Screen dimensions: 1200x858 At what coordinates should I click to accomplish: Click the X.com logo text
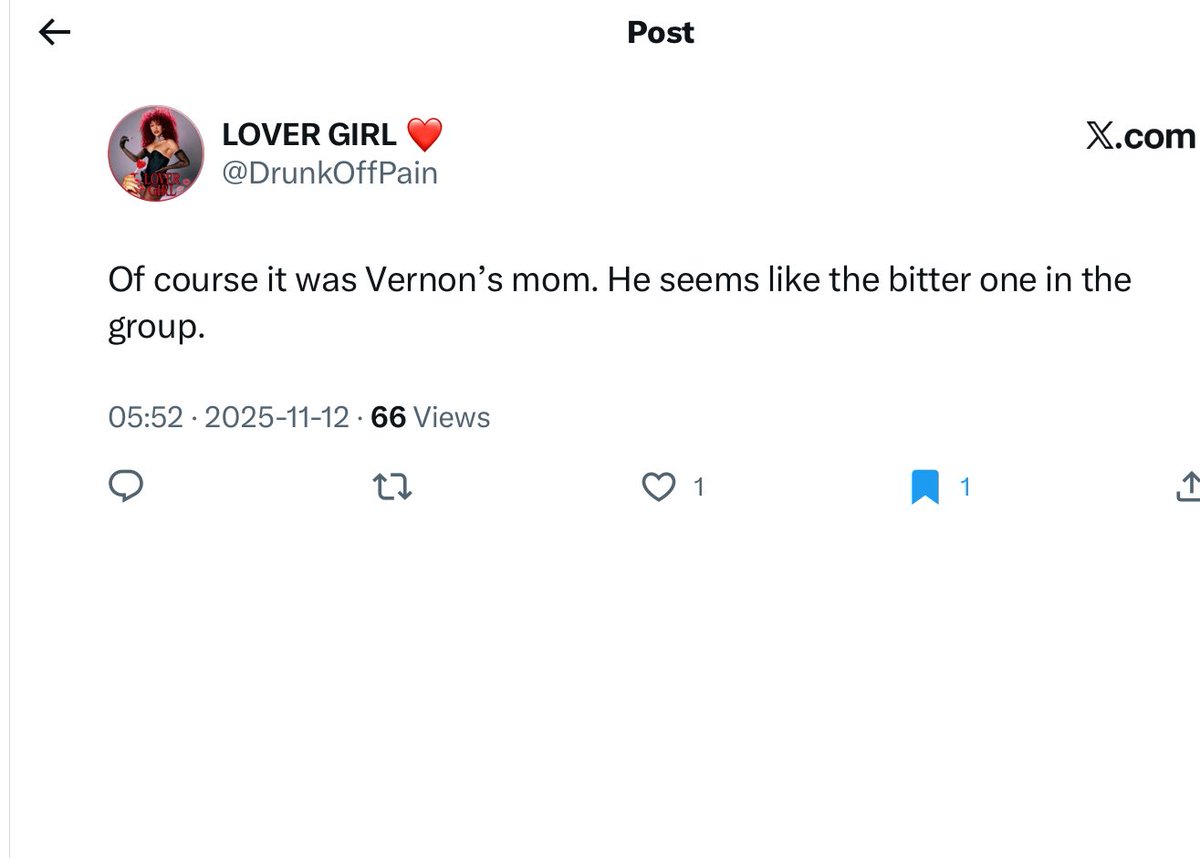pyautogui.click(x=1140, y=136)
